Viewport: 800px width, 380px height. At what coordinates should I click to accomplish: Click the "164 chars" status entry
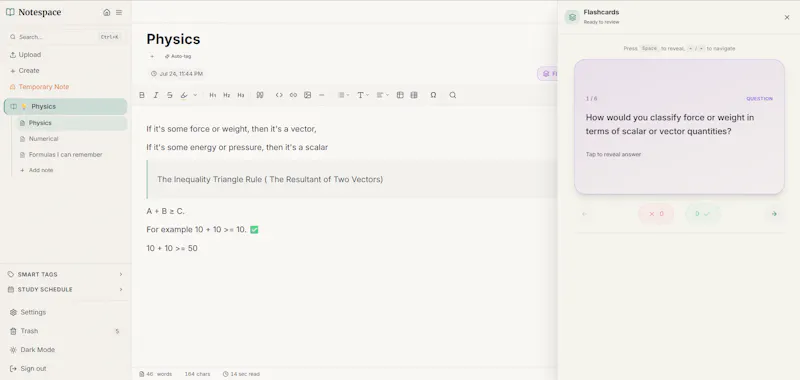(197, 374)
